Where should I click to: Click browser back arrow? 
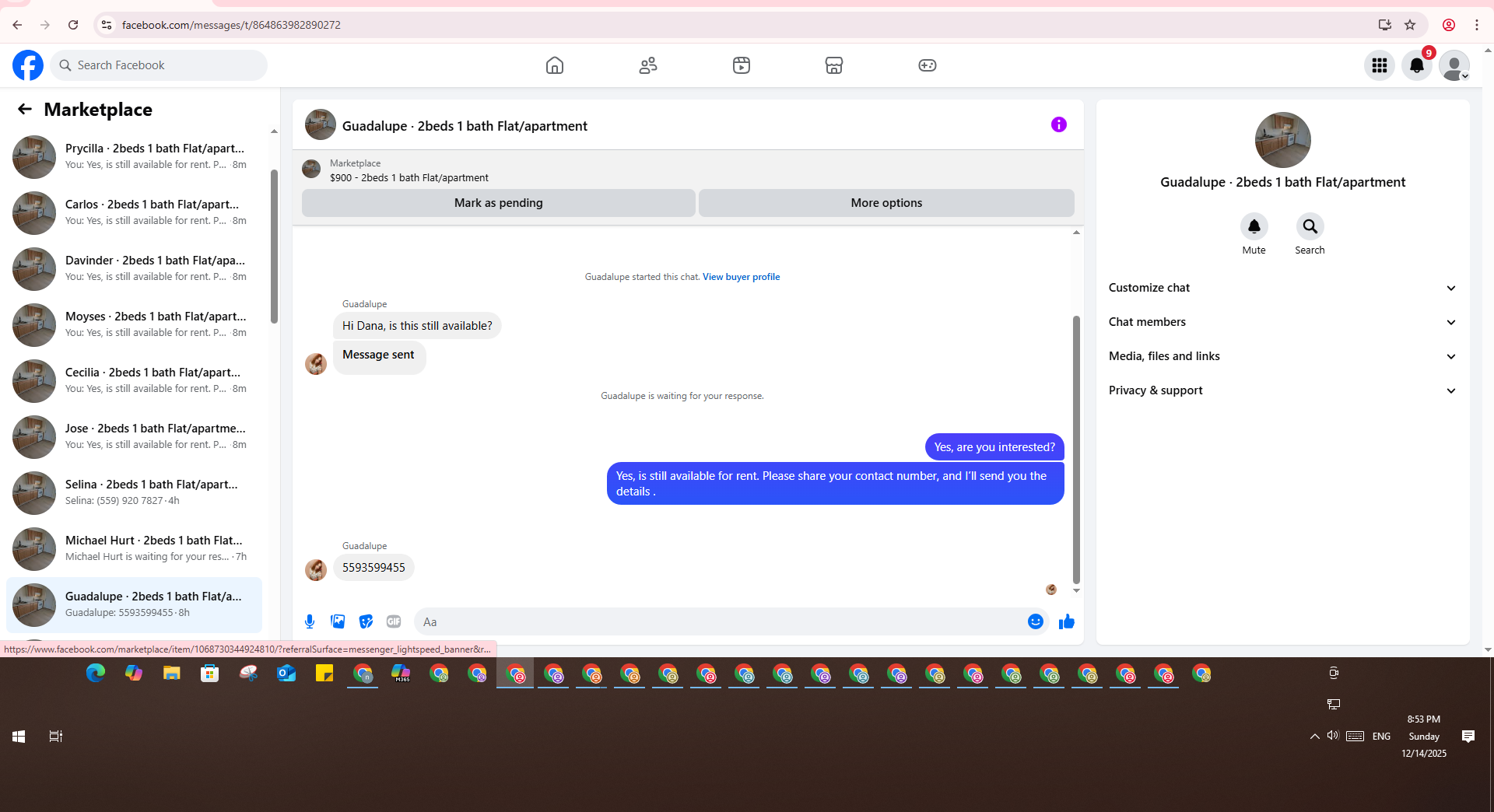point(17,25)
